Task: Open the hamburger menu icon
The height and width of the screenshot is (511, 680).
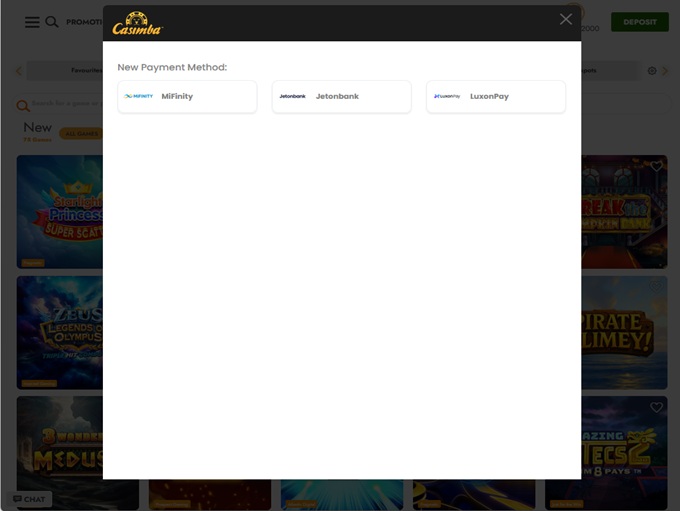Action: [32, 22]
